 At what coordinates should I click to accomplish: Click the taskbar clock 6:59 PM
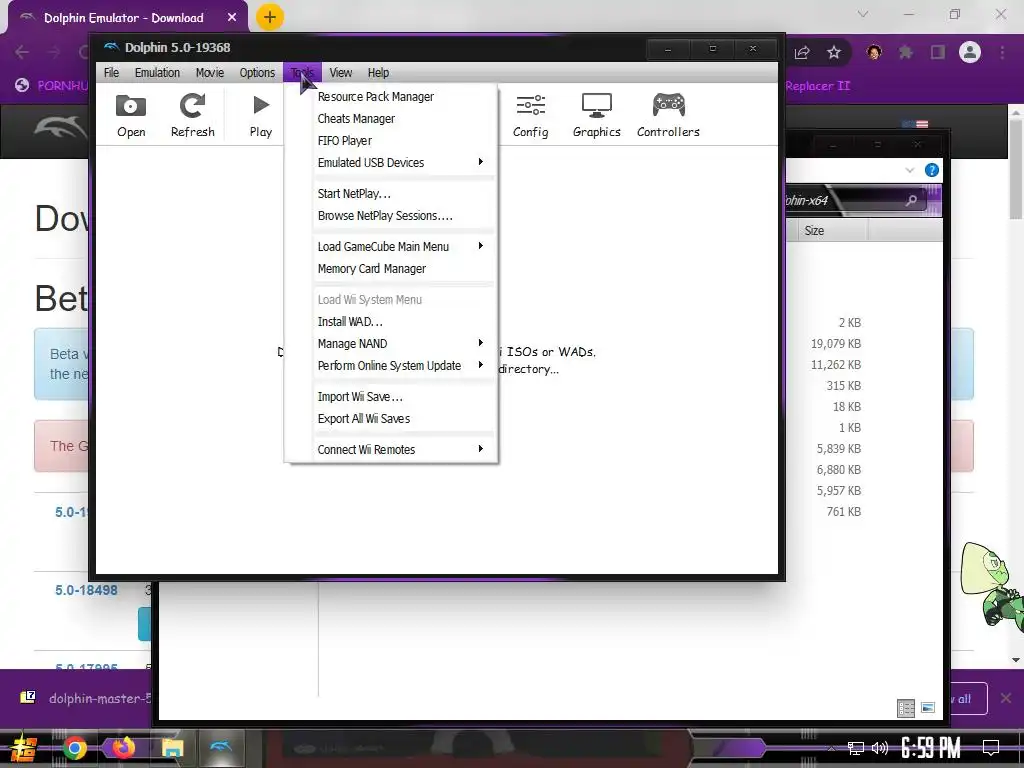pyautogui.click(x=931, y=748)
